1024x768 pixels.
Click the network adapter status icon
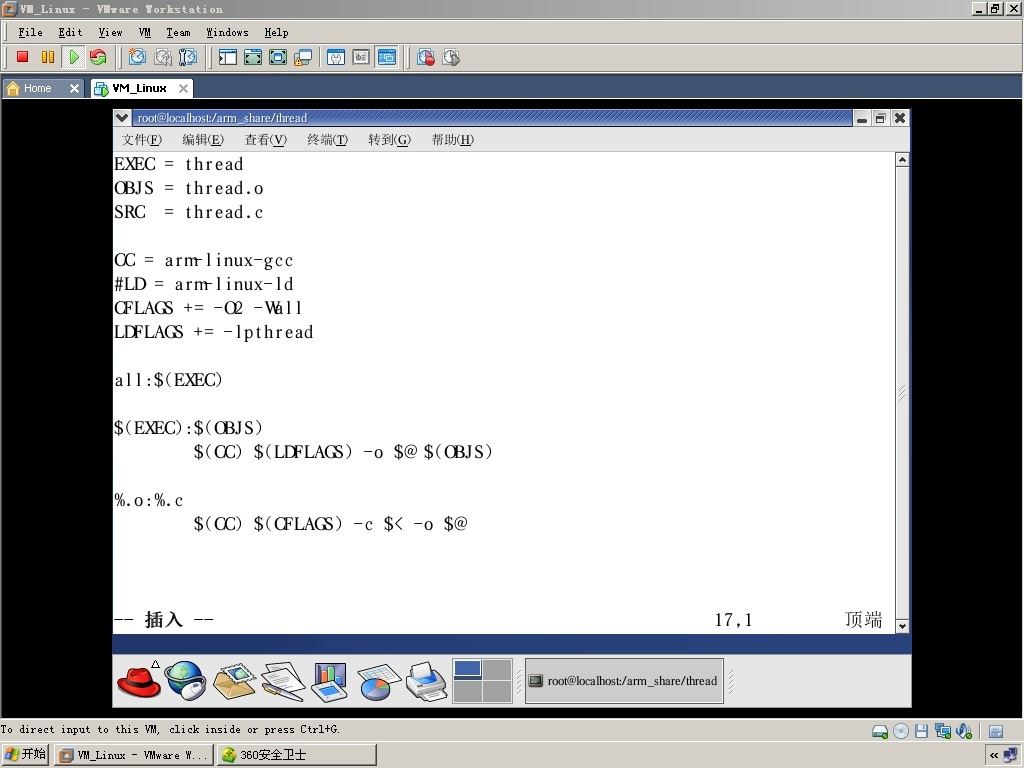point(942,731)
